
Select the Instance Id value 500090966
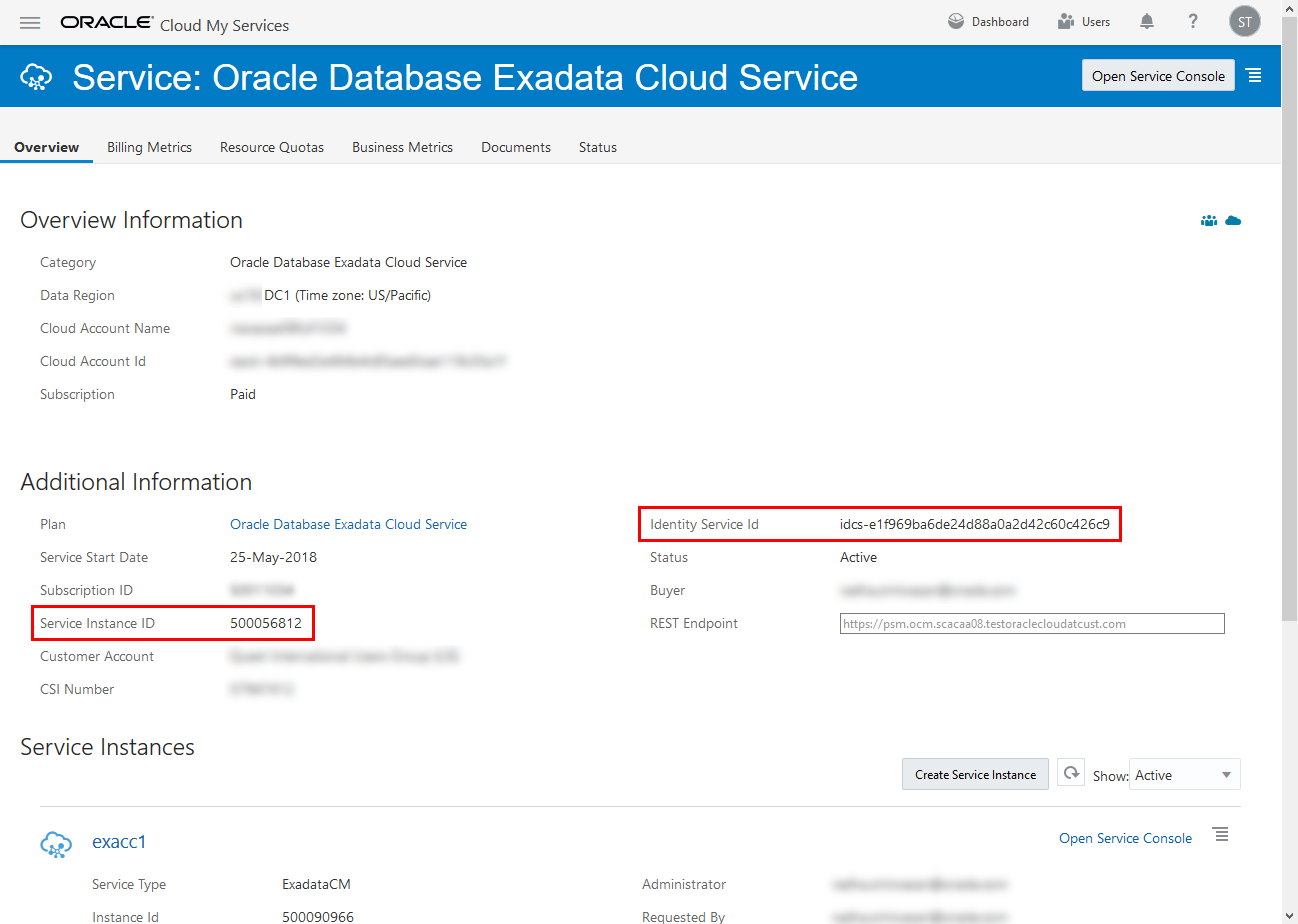(x=318, y=917)
